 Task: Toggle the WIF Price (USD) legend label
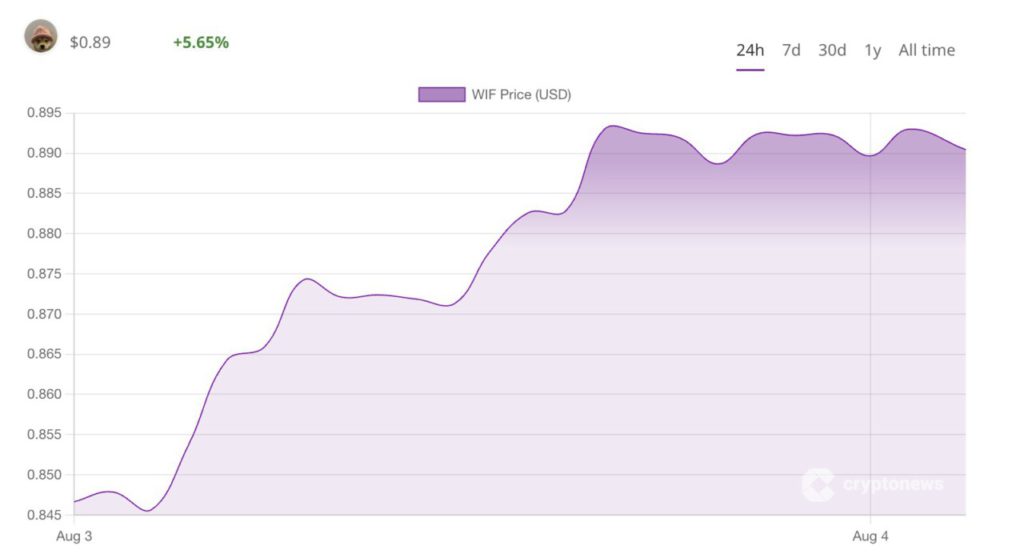pyautogui.click(x=521, y=94)
